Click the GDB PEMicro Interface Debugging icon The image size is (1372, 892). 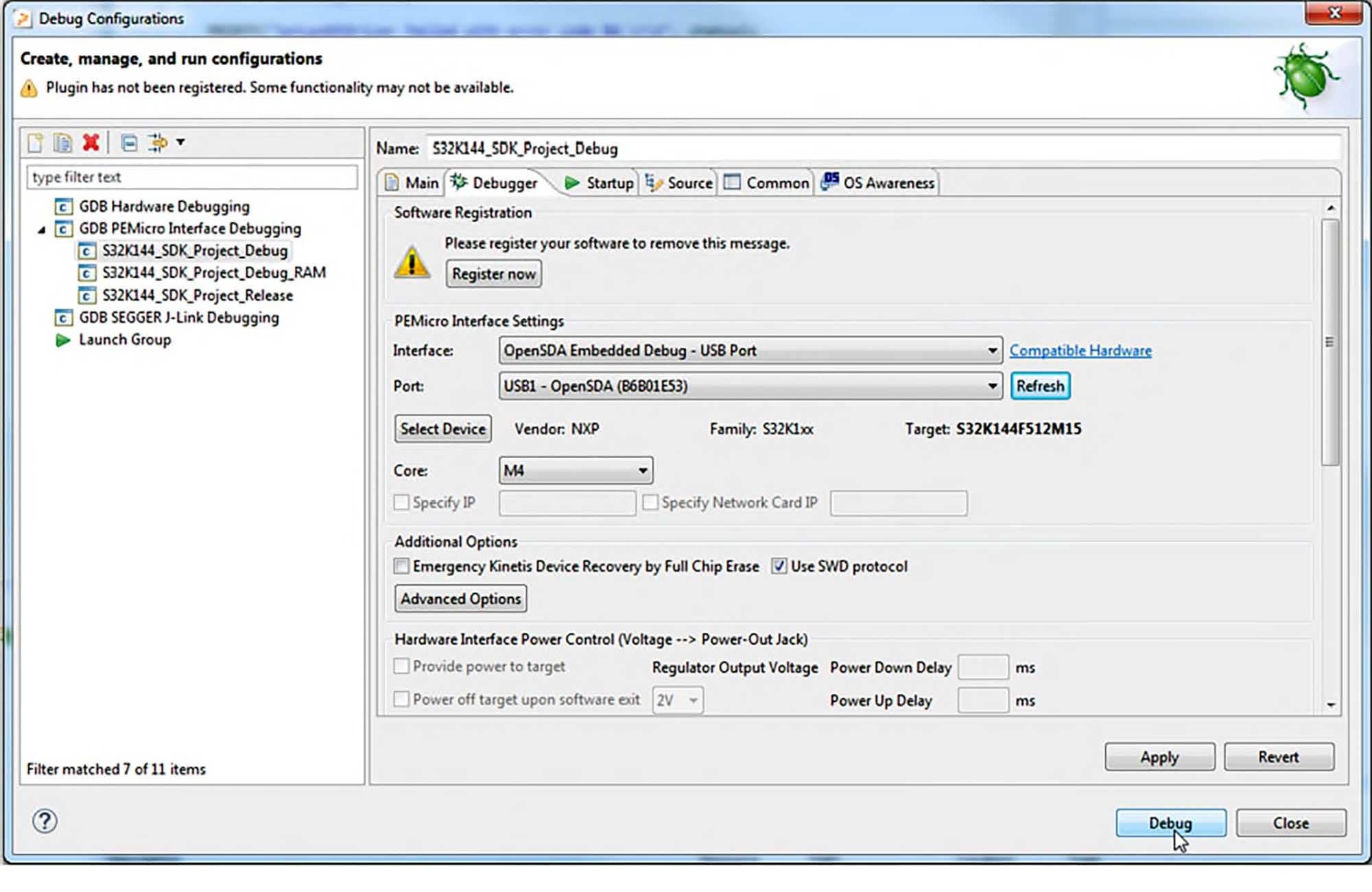[x=63, y=228]
